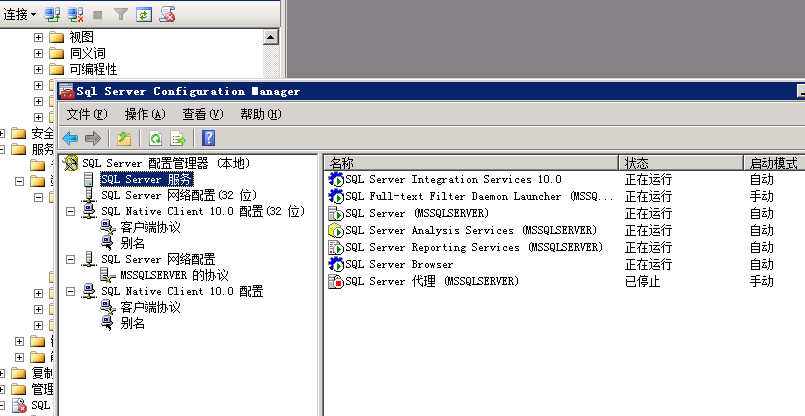Click the red-marked last icon in Object Explorer toolbar
The height and width of the screenshot is (416, 805).
coord(167,14)
